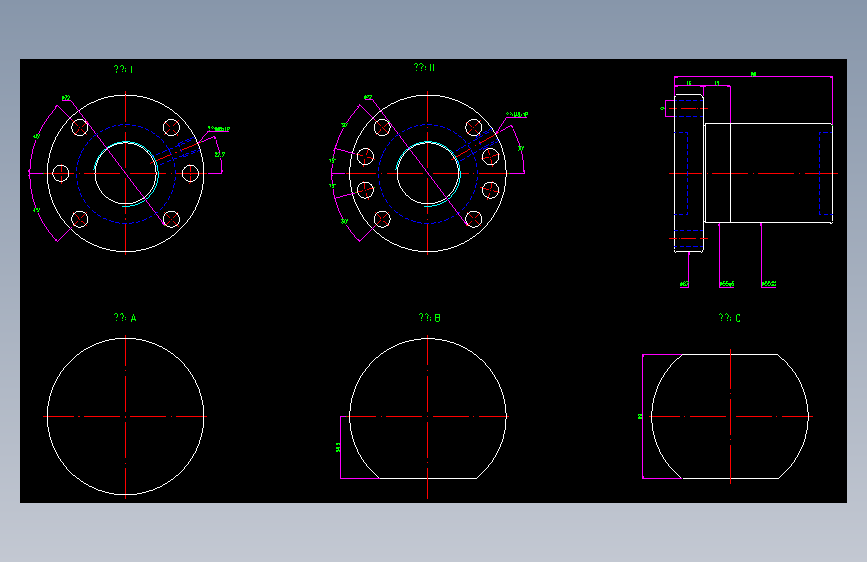Image resolution: width=867 pixels, height=562 pixels.
Task: Click the "??: A" view title label
Action: click(x=125, y=318)
